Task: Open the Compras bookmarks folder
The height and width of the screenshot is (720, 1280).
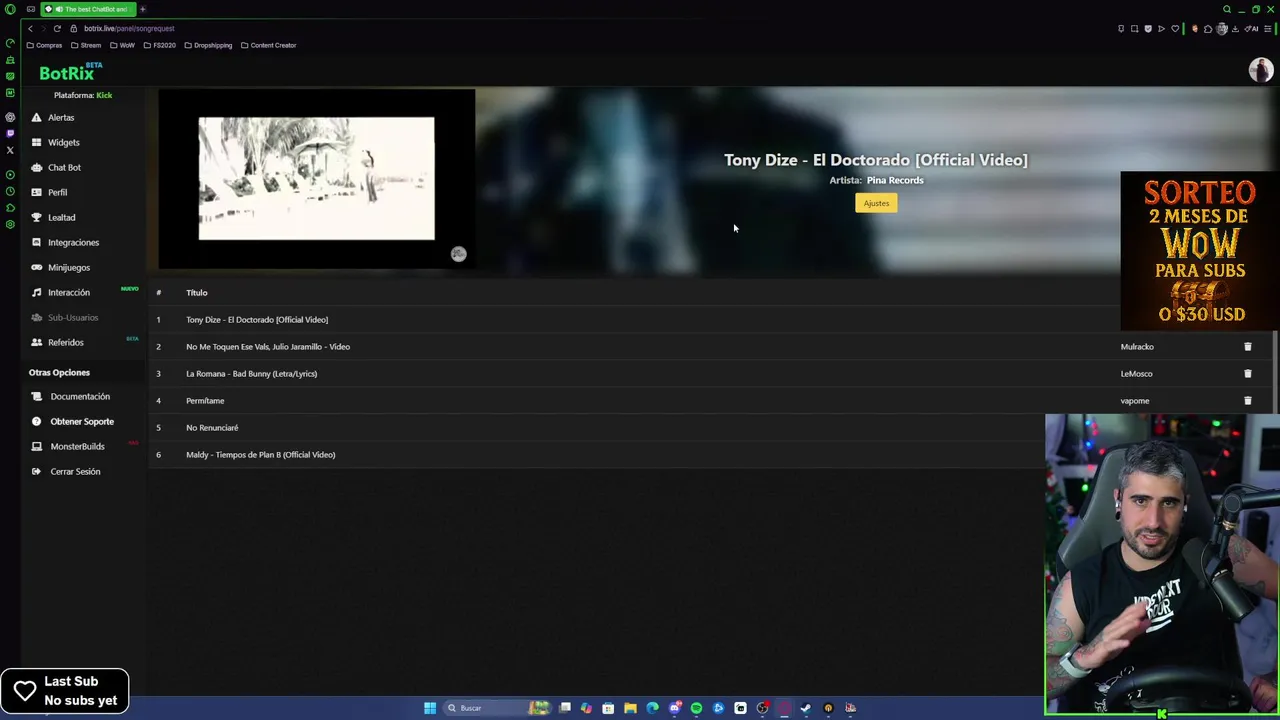Action: coord(44,45)
